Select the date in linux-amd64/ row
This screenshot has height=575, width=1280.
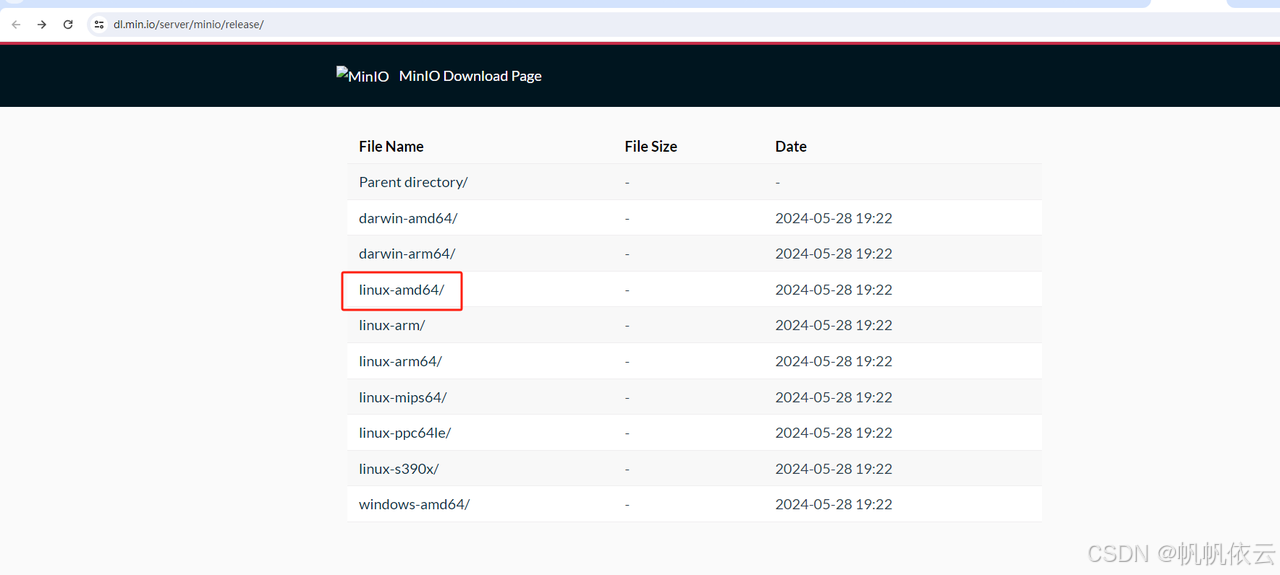(x=834, y=290)
